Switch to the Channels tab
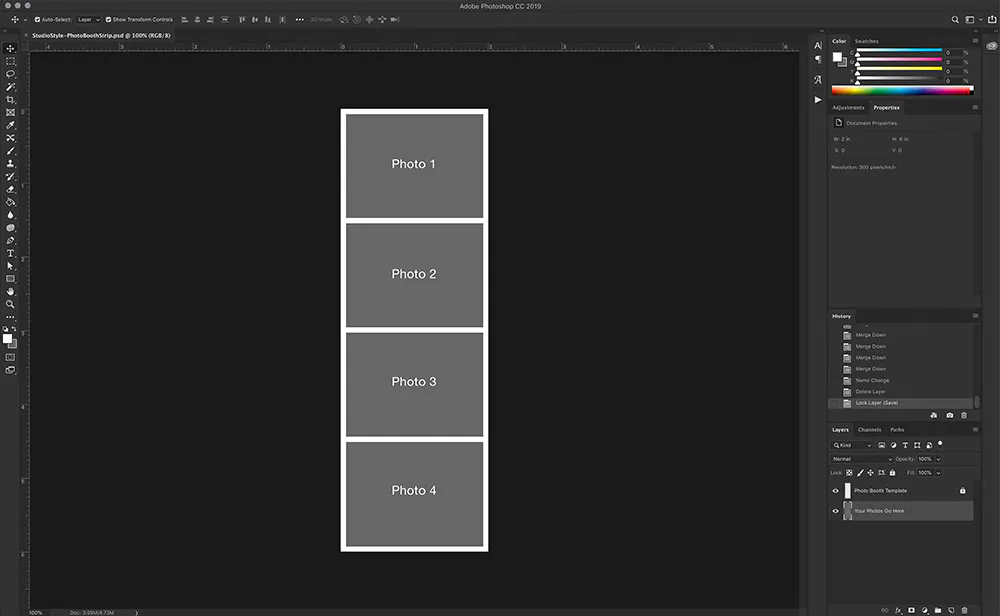 tap(869, 430)
